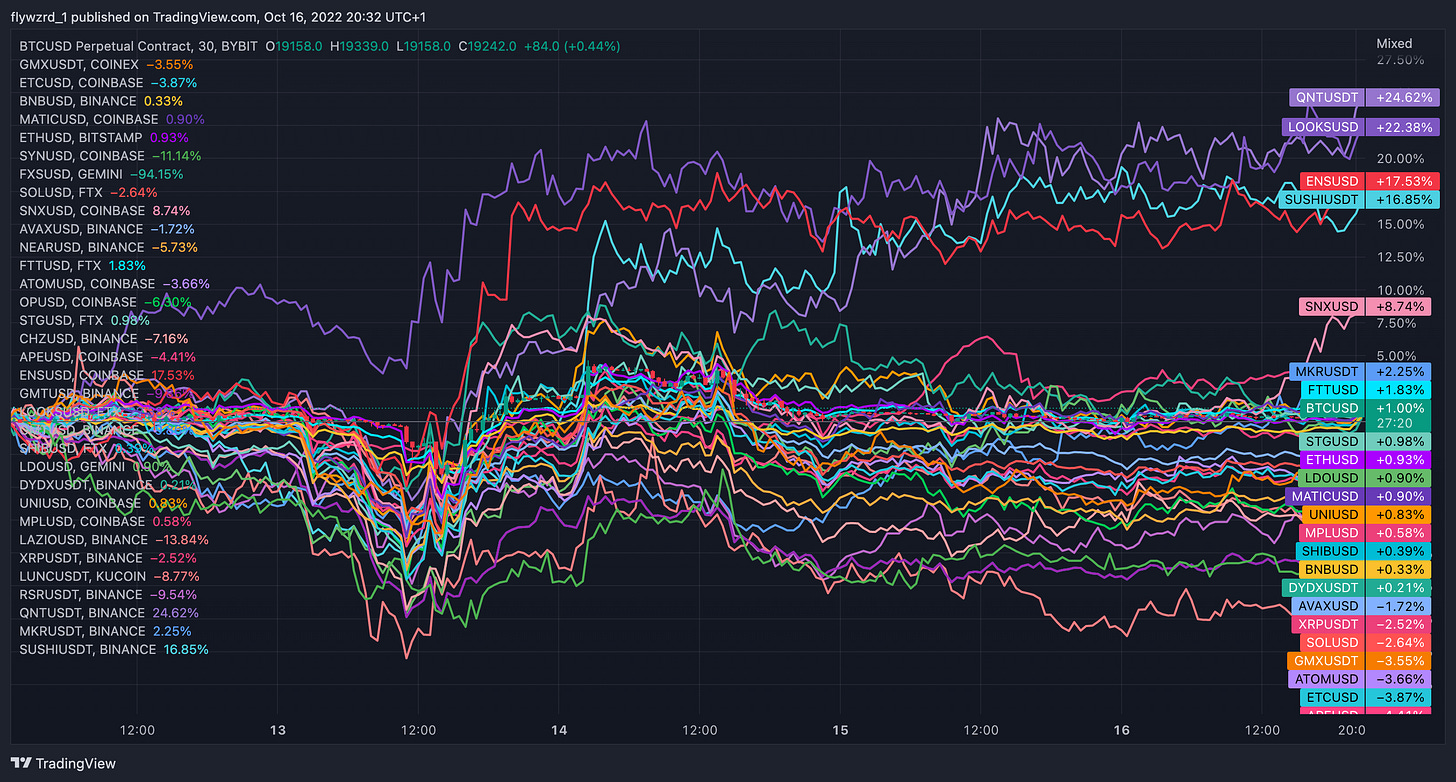This screenshot has width=1456, height=782.
Task: Select the GMXUSDT, COINEX legend row
Action: click(106, 64)
